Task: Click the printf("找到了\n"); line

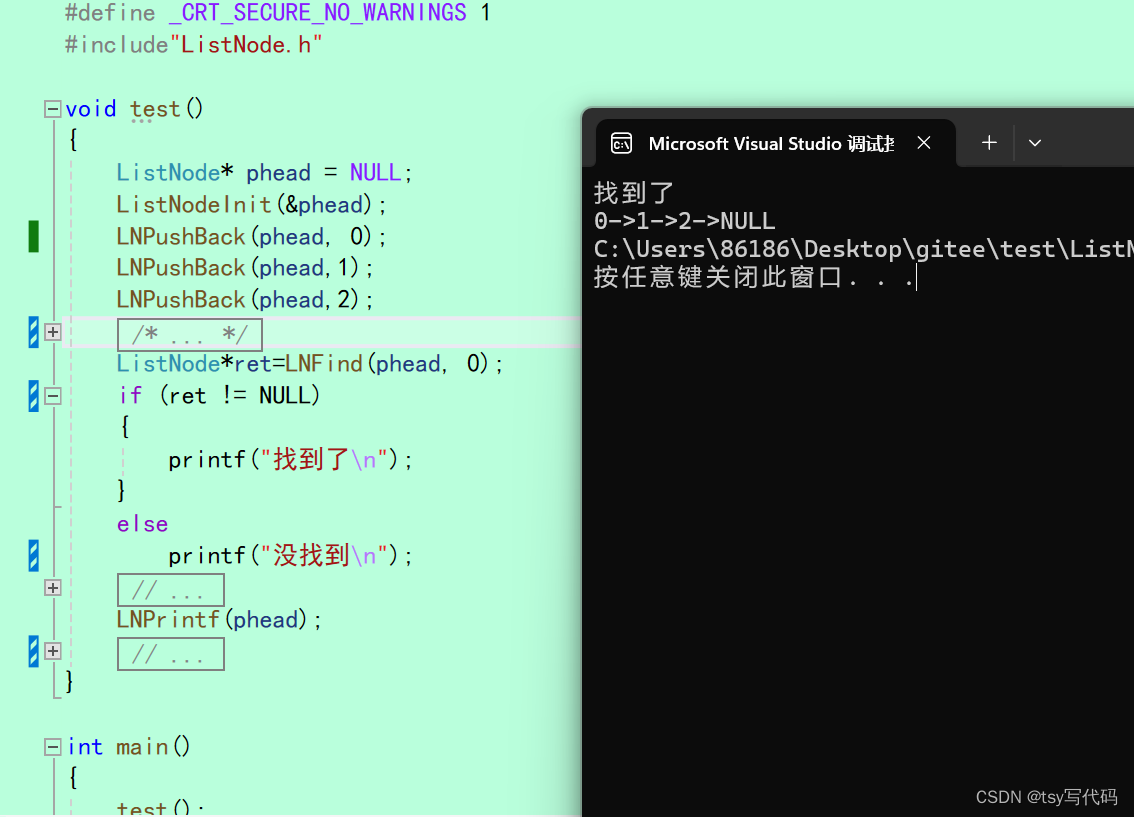Action: point(290,460)
